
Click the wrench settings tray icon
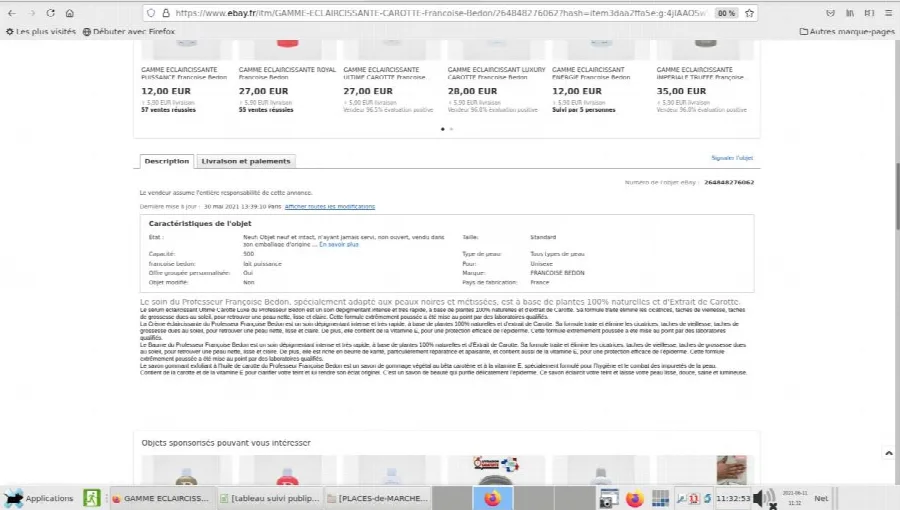[681, 499]
